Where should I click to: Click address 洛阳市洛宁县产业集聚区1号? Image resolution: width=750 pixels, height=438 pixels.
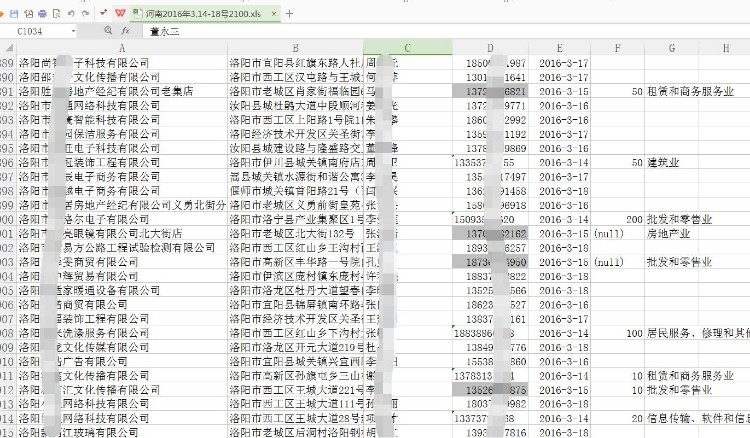(296, 219)
